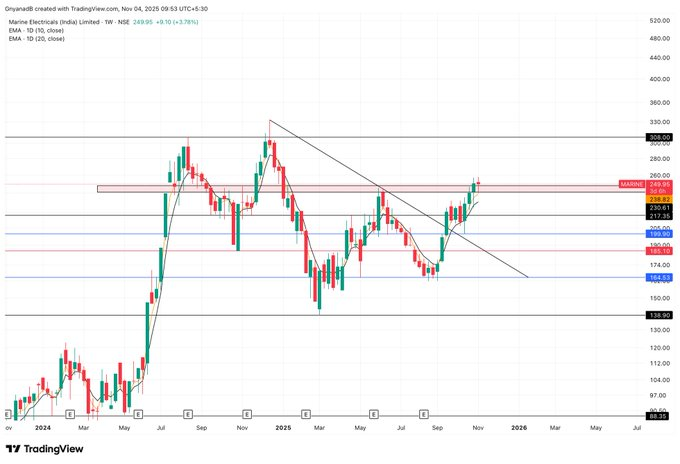Click the EMA - 1D (20, close) indicator legend
Screen dimensions: 680x464
click(36, 39)
